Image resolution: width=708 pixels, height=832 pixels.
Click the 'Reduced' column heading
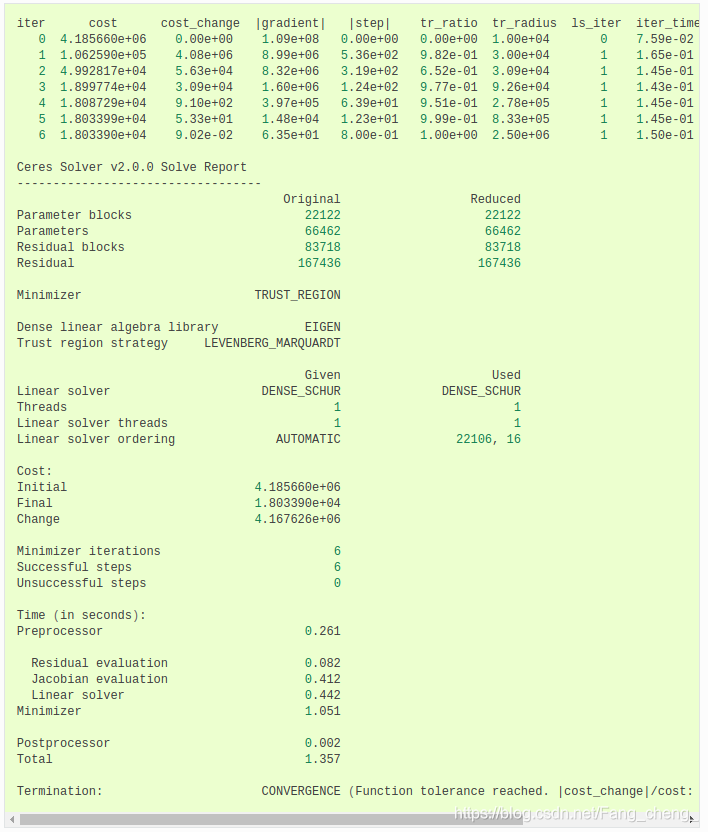tap(495, 200)
